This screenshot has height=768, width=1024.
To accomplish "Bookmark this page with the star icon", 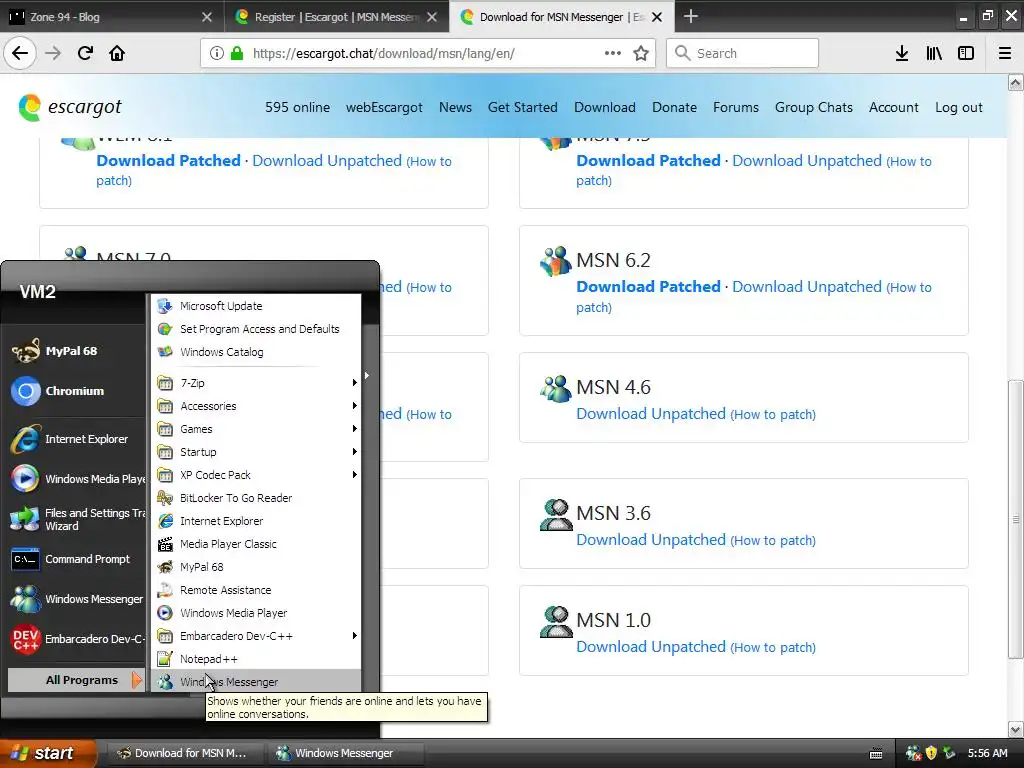I will (x=641, y=53).
